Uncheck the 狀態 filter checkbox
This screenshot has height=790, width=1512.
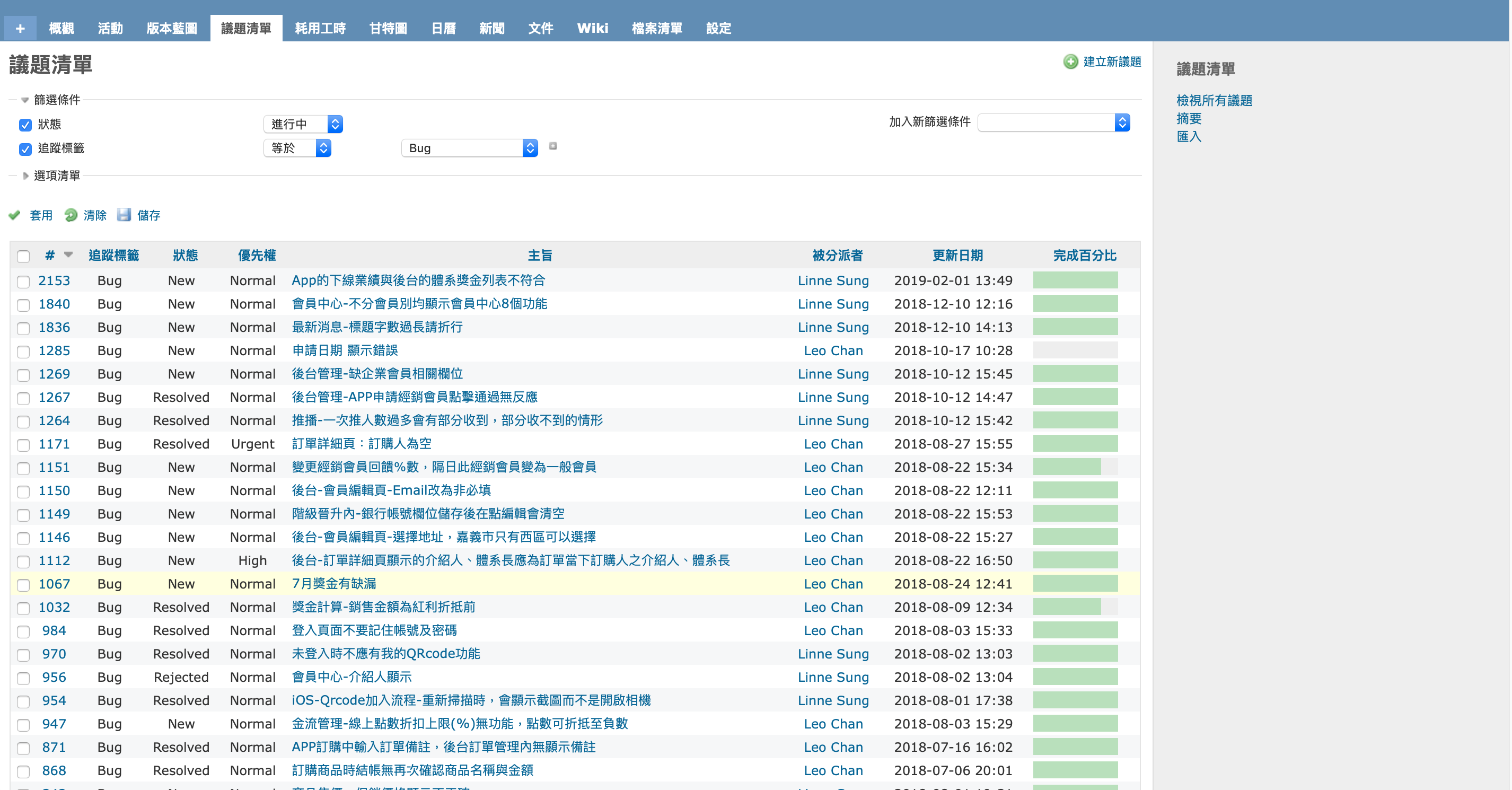(x=25, y=125)
